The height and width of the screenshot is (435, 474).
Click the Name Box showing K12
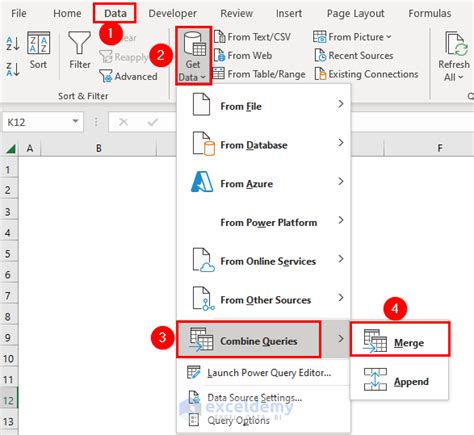pos(37,122)
